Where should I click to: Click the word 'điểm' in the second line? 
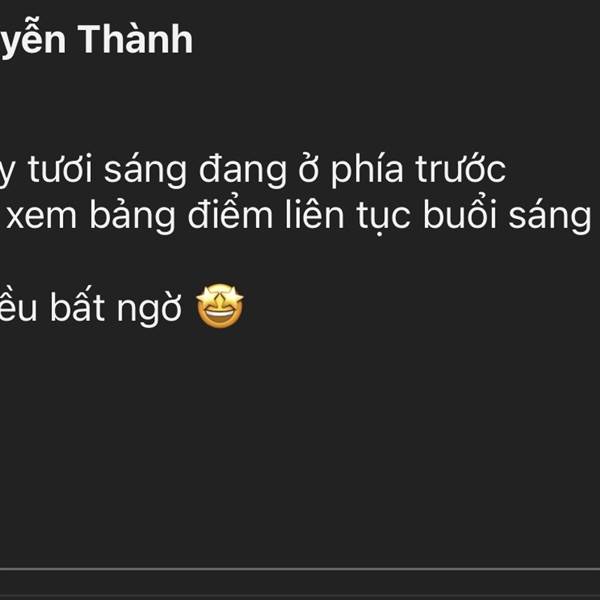click(230, 214)
